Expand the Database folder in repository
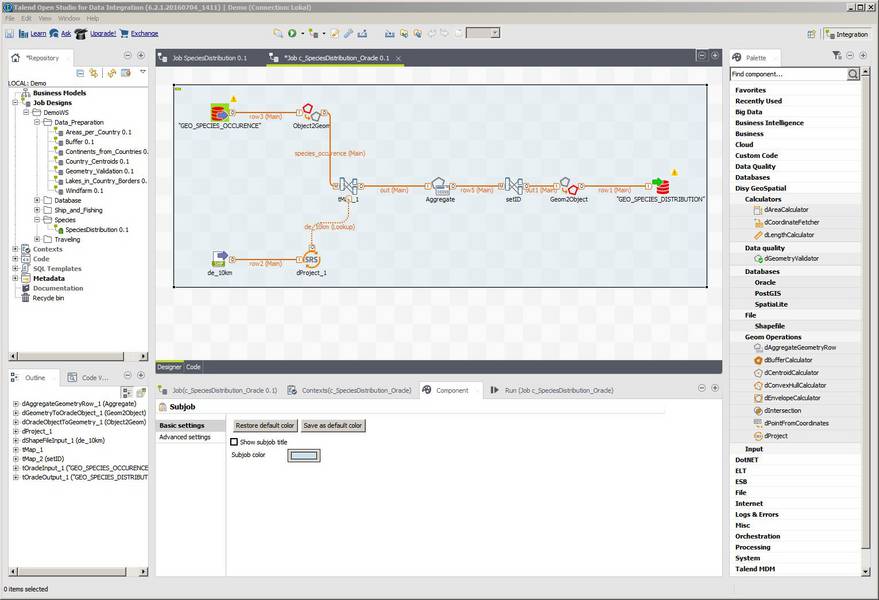 pos(37,200)
